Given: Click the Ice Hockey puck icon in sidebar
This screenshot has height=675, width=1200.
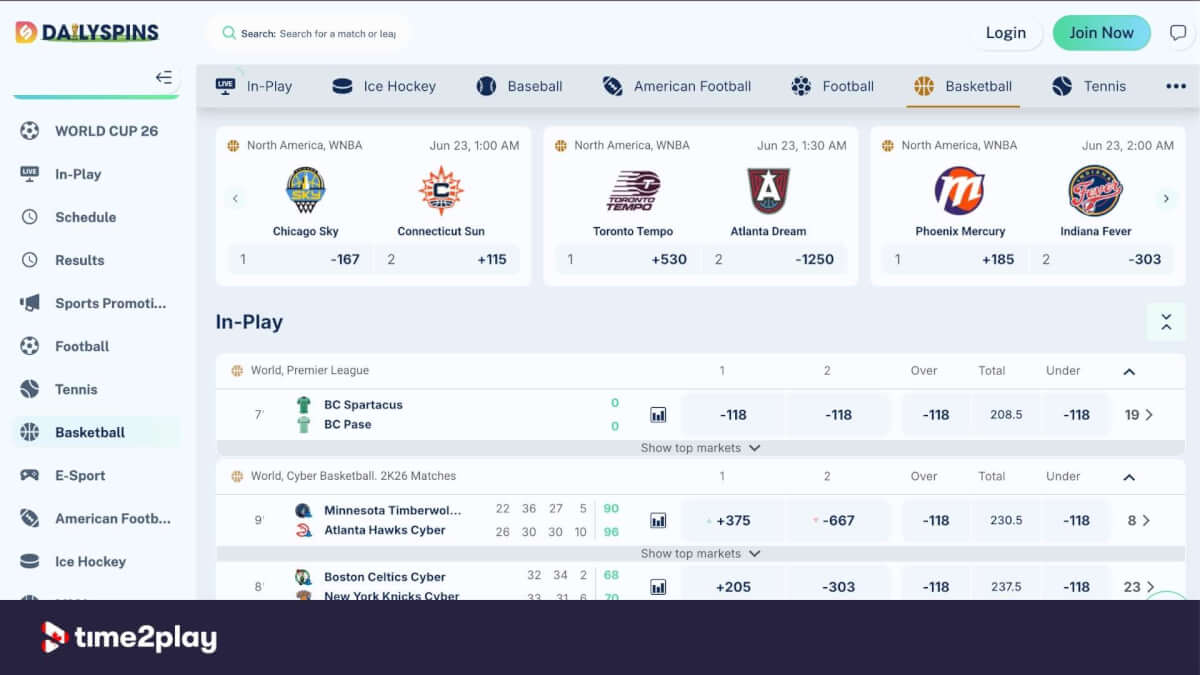Looking at the screenshot, I should pos(30,561).
